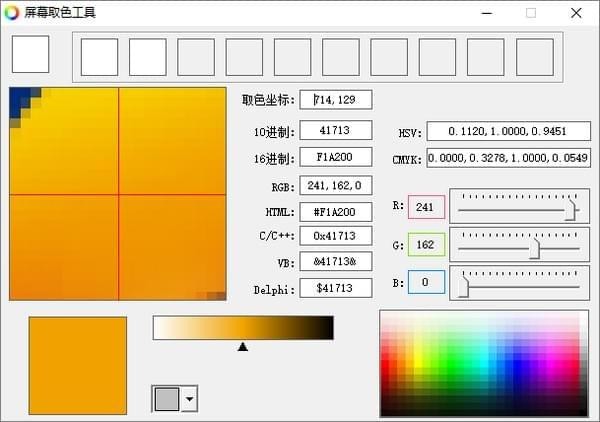Click the standalone white swatch at top-left
The width and height of the screenshot is (600, 422).
(30, 54)
